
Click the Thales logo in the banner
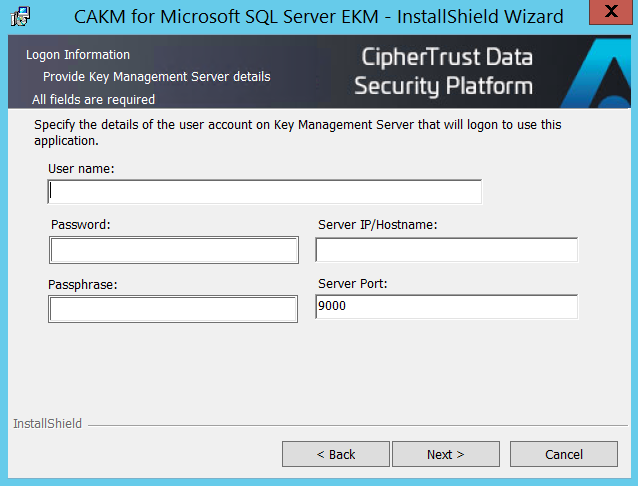(x=609, y=74)
